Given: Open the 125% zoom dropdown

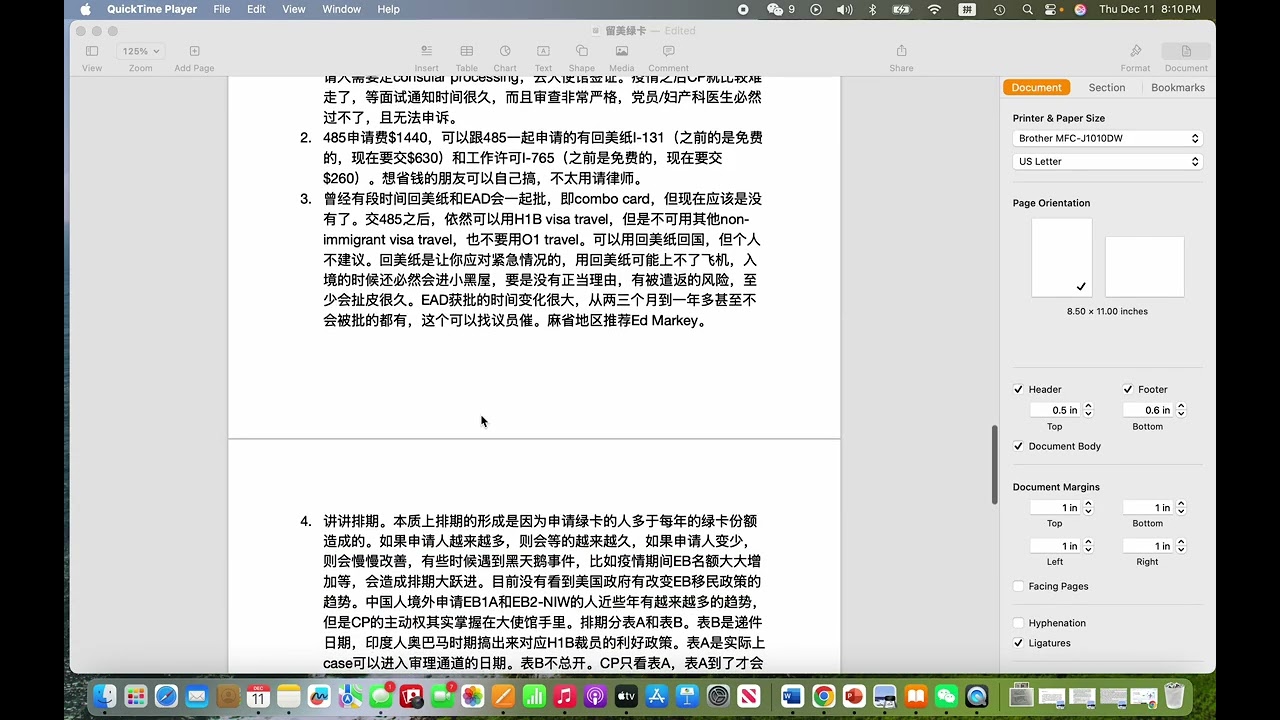Looking at the screenshot, I should tap(140, 51).
